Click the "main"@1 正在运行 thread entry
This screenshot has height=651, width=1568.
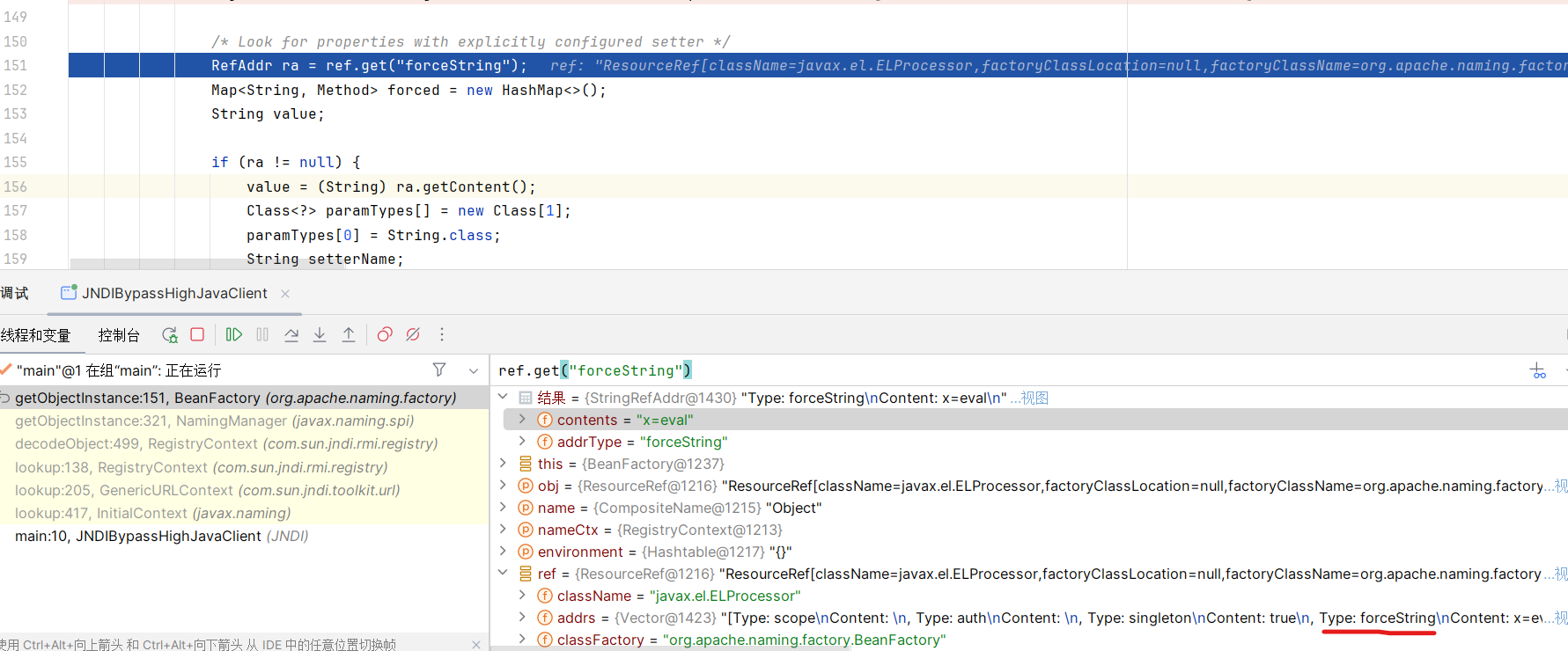coord(119,370)
